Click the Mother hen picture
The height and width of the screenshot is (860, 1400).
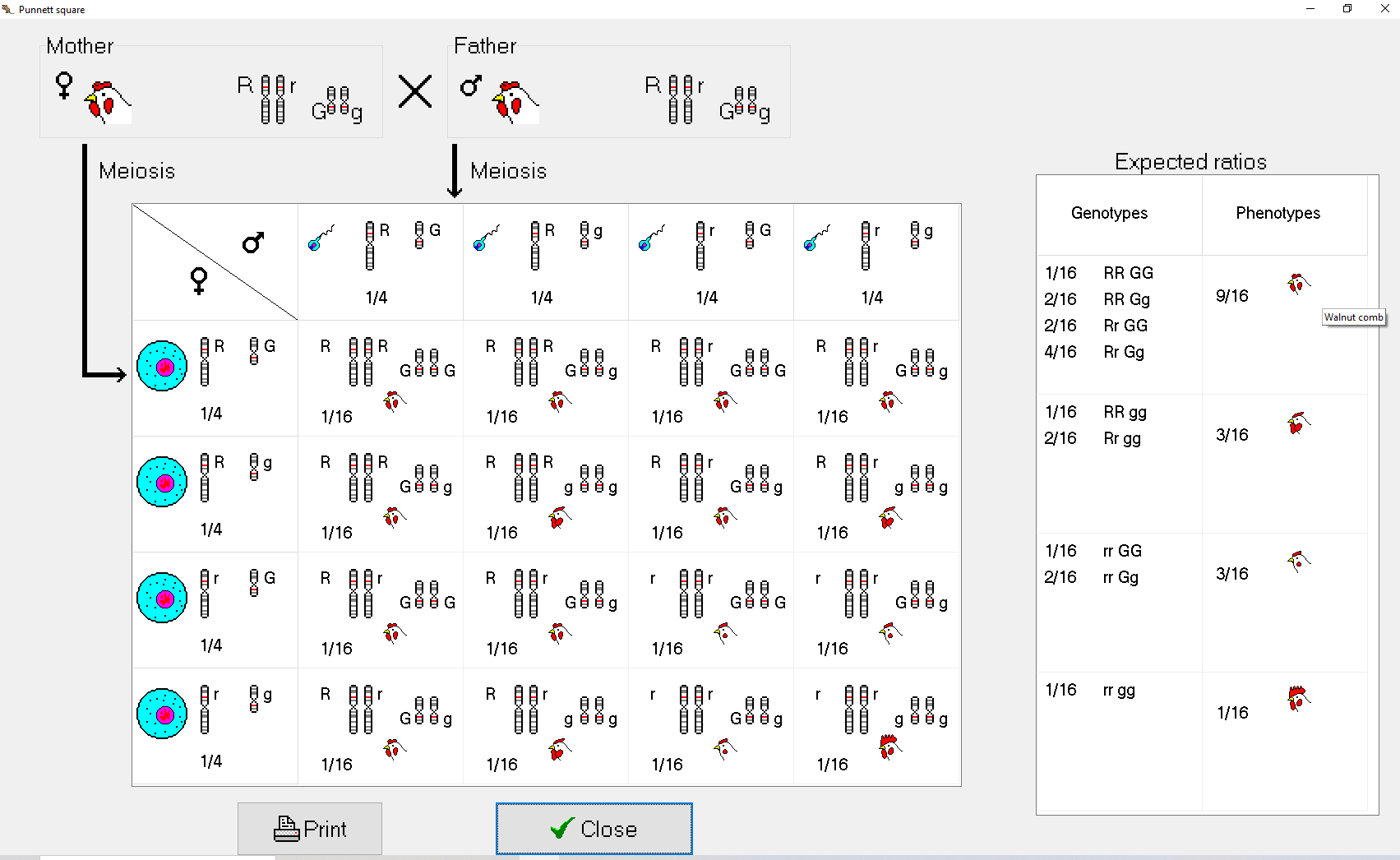108,102
